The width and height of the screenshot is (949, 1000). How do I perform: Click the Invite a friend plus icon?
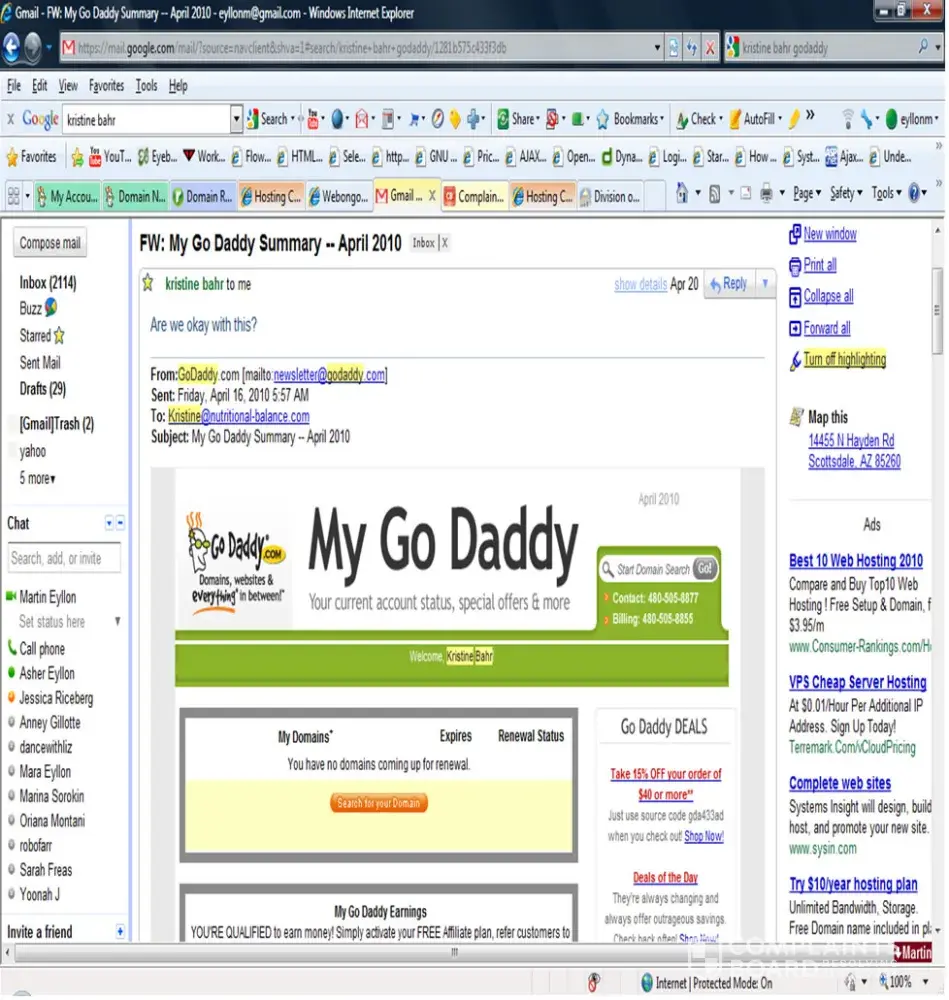click(120, 932)
